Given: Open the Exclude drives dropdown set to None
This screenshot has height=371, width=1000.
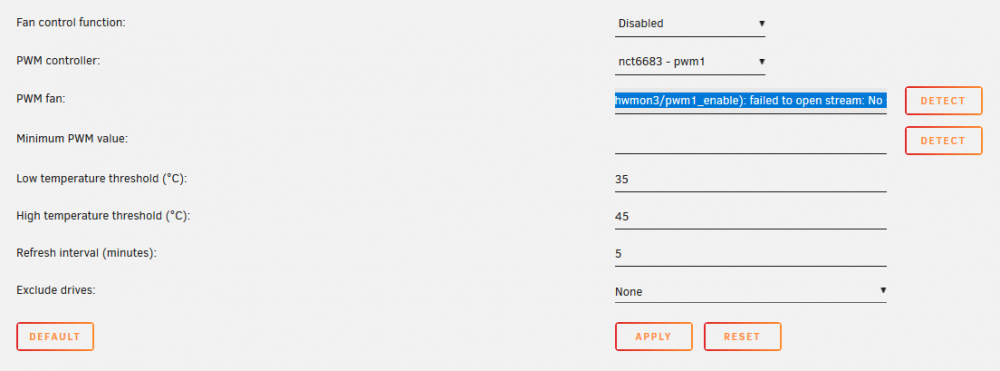Looking at the screenshot, I should point(751,291).
